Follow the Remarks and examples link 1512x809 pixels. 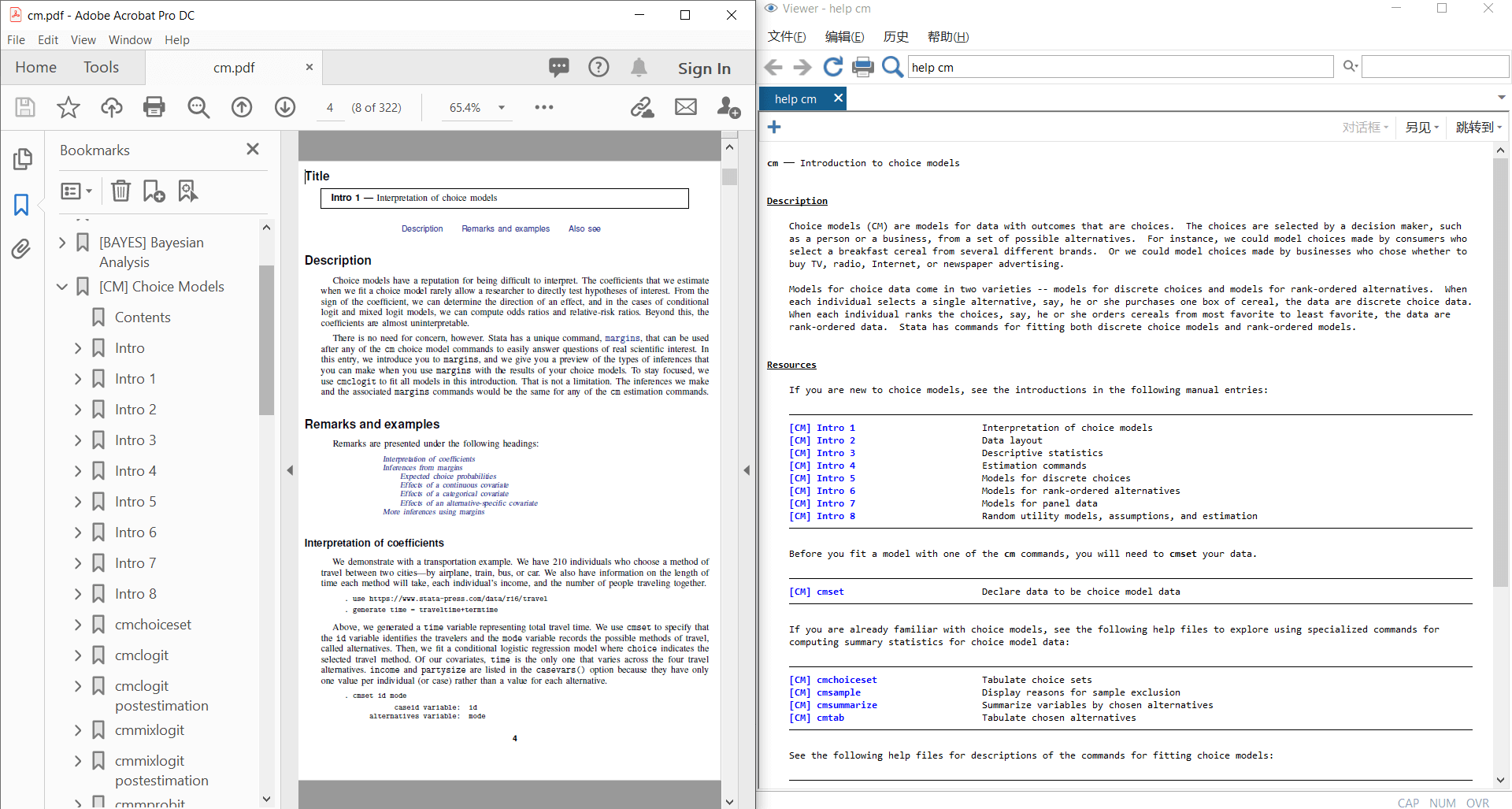tap(506, 229)
